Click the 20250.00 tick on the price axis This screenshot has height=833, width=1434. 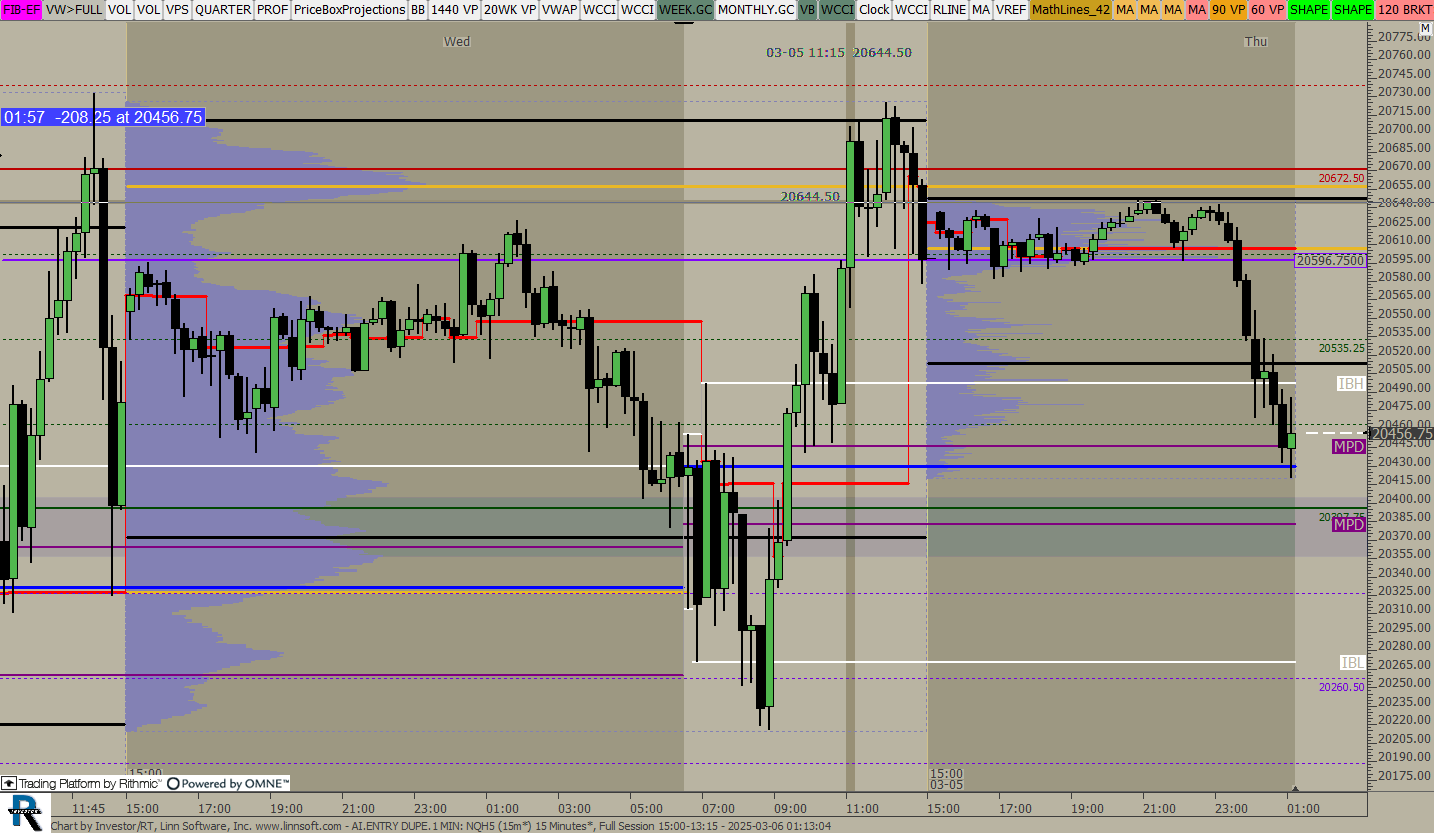click(1405, 683)
